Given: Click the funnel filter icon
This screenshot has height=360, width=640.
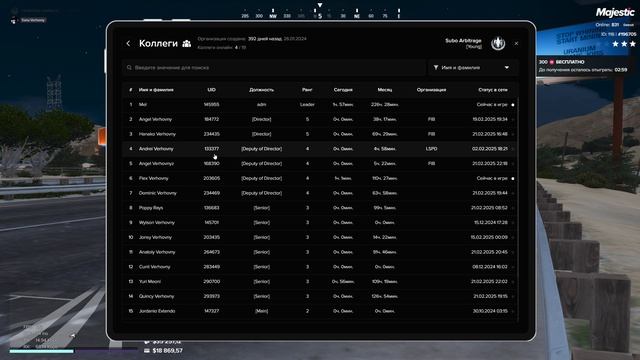Looking at the screenshot, I should pyautogui.click(x=436, y=67).
